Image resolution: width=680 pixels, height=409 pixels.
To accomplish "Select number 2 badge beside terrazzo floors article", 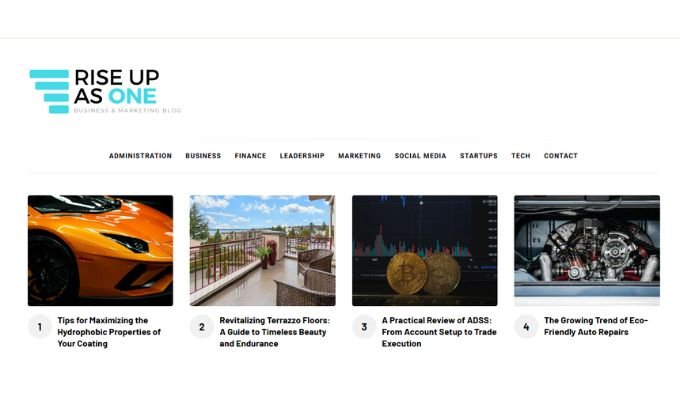I will tap(202, 327).
